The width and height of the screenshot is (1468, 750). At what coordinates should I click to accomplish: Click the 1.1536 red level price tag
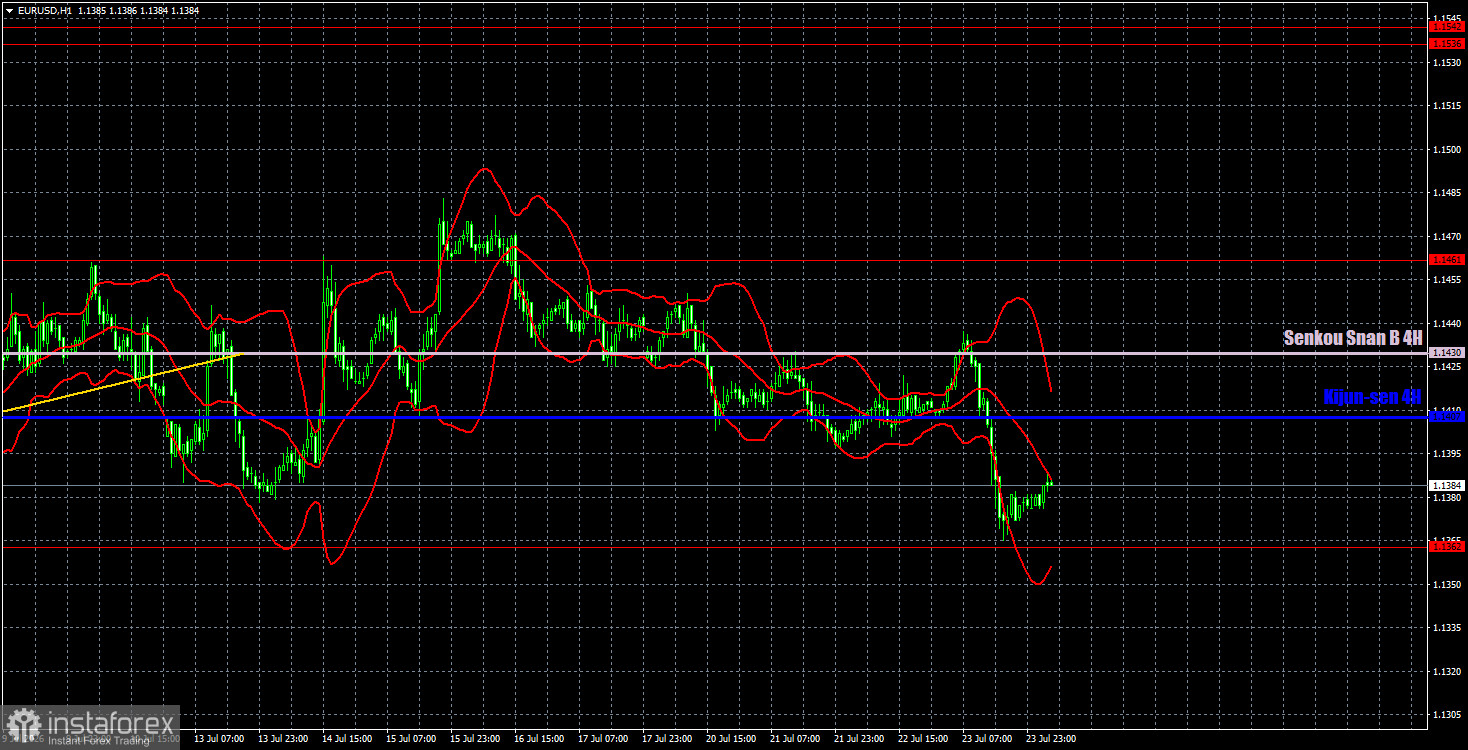1448,44
